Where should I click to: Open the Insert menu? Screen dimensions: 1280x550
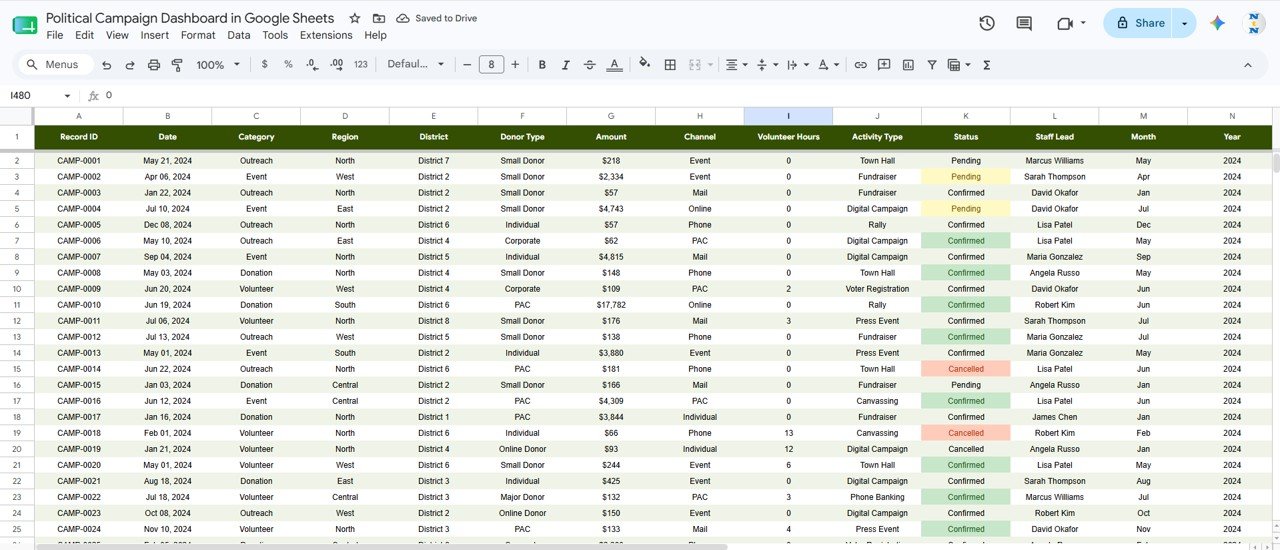tap(155, 35)
